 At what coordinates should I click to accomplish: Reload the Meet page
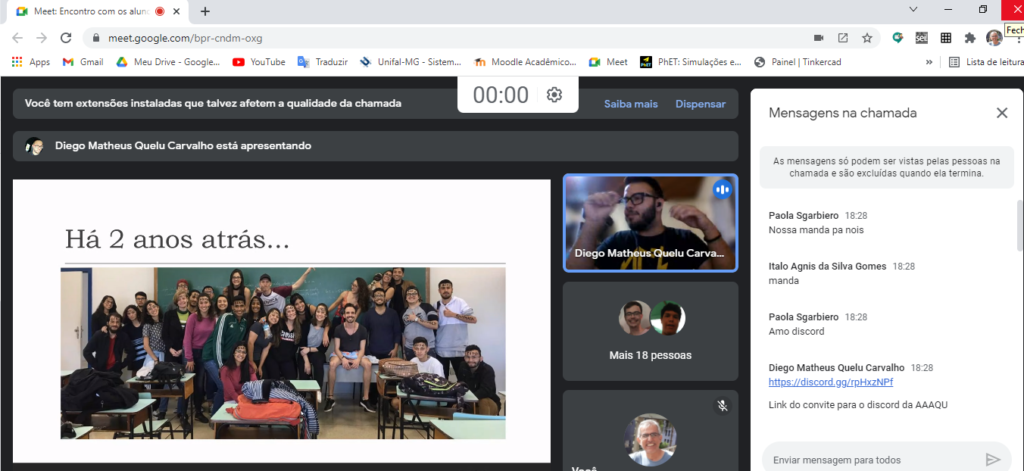[x=66, y=38]
